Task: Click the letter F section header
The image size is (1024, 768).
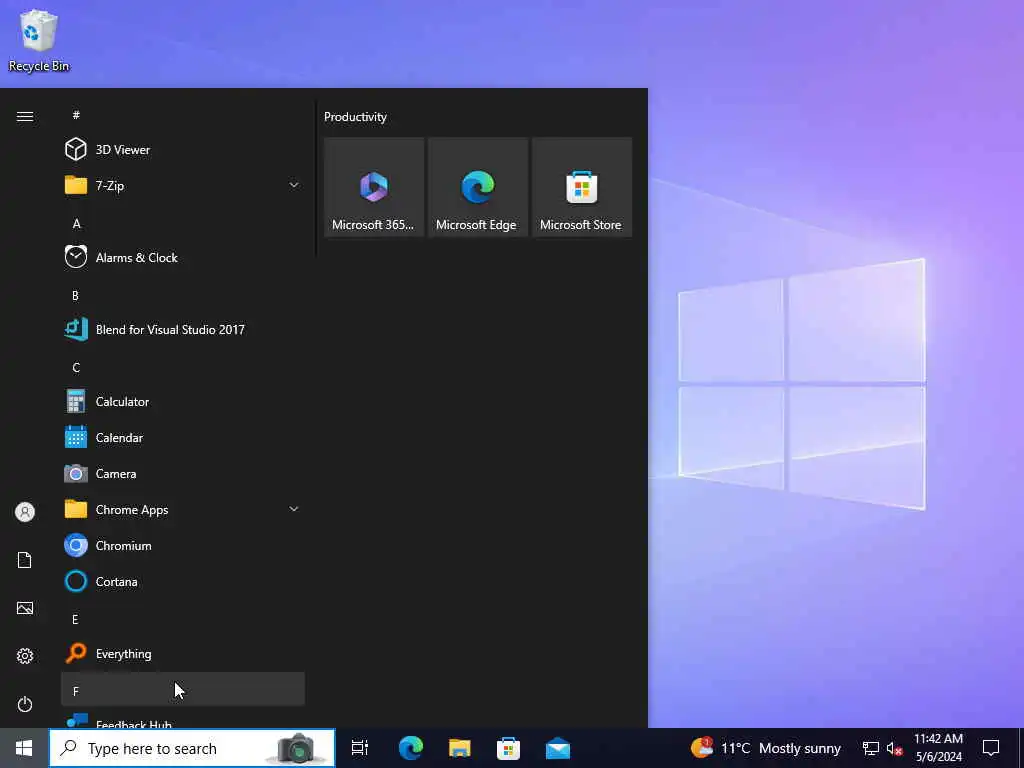Action: click(182, 690)
